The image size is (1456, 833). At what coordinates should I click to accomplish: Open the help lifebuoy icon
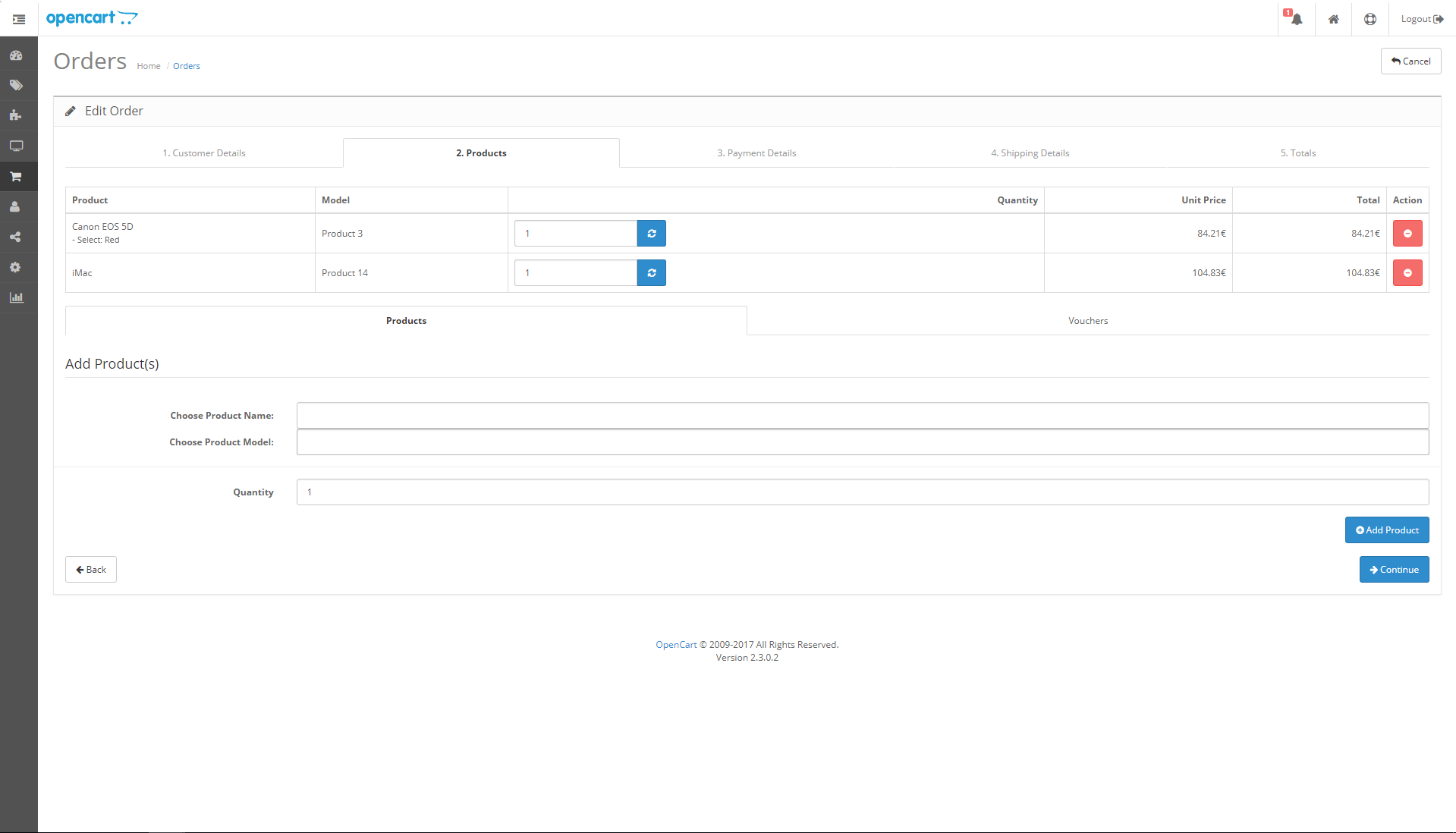tap(1370, 19)
